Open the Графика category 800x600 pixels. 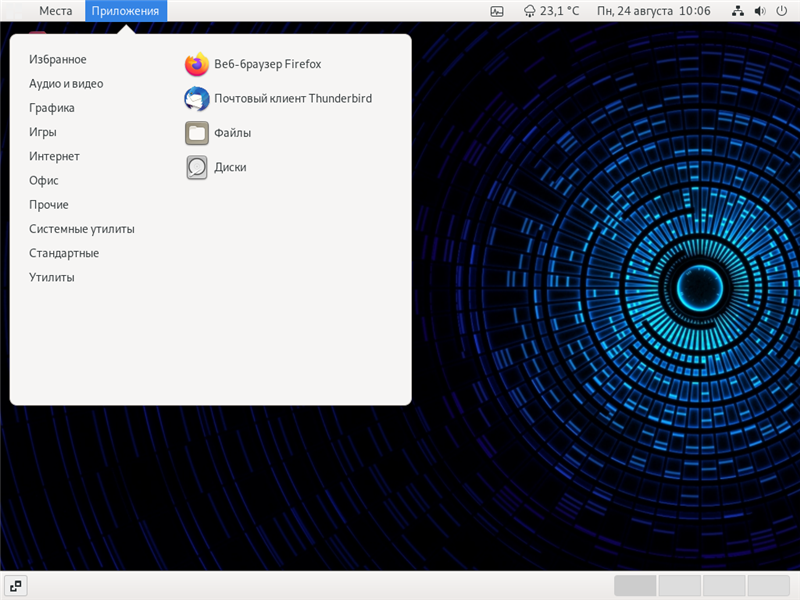click(52, 108)
